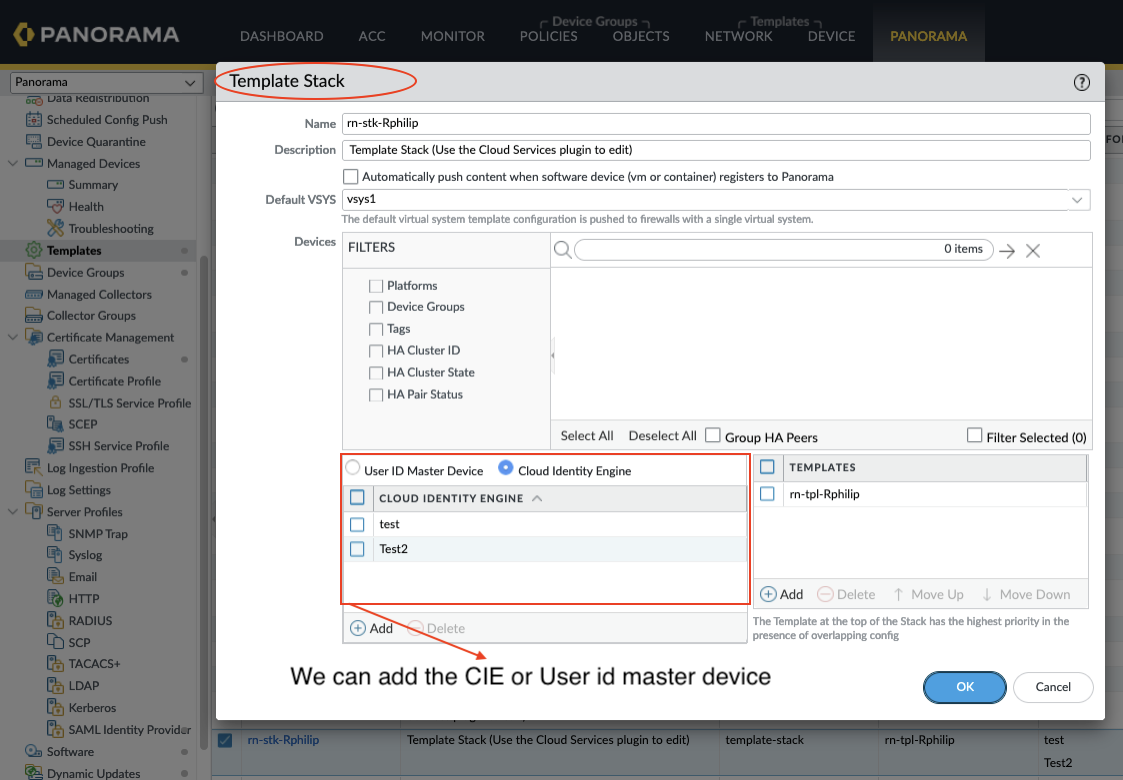Screen dimensions: 1123x780
Task: Open the MONITOR tab
Action: tap(452, 36)
